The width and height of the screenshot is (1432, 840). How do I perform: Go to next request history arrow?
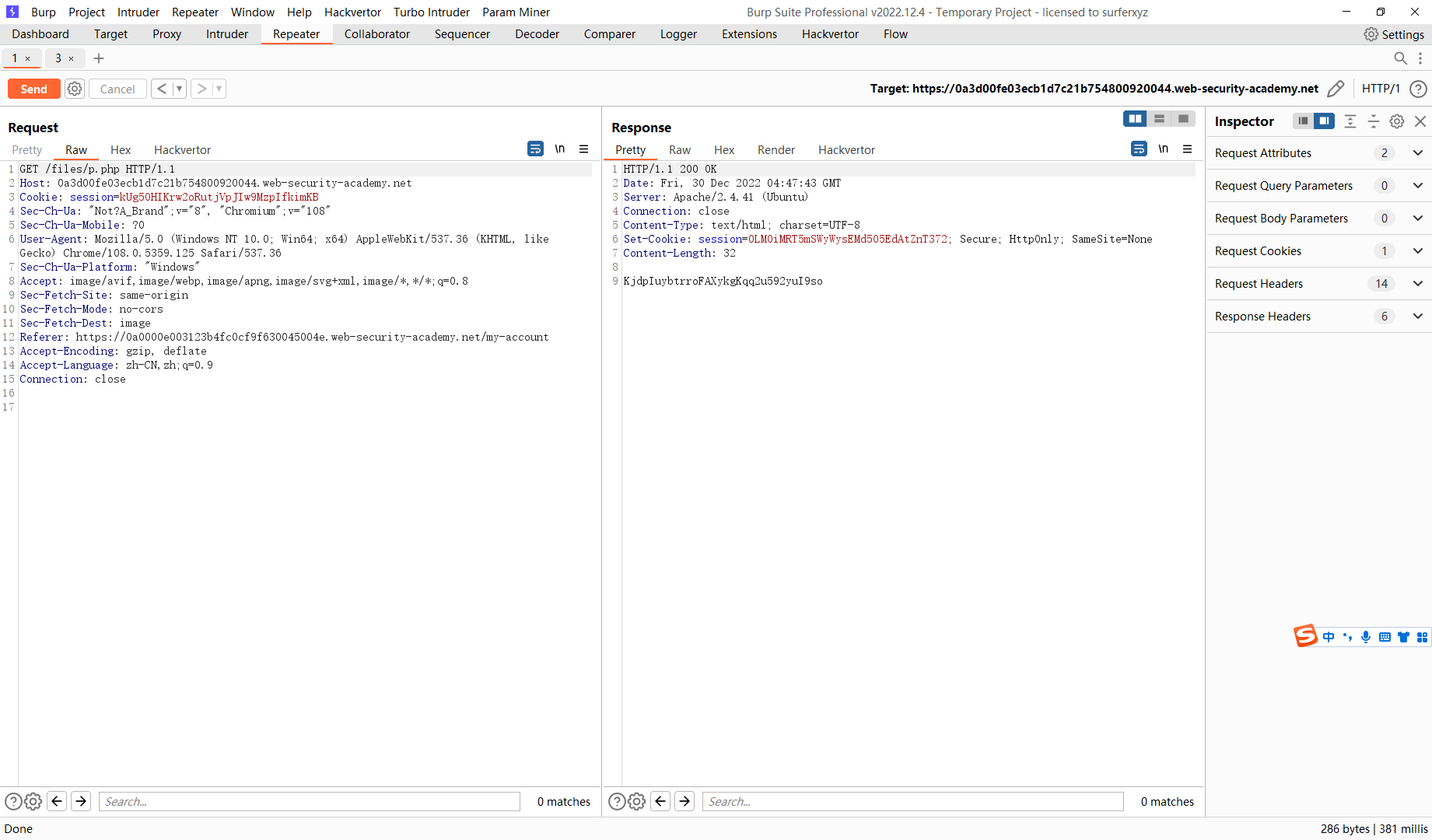click(201, 89)
